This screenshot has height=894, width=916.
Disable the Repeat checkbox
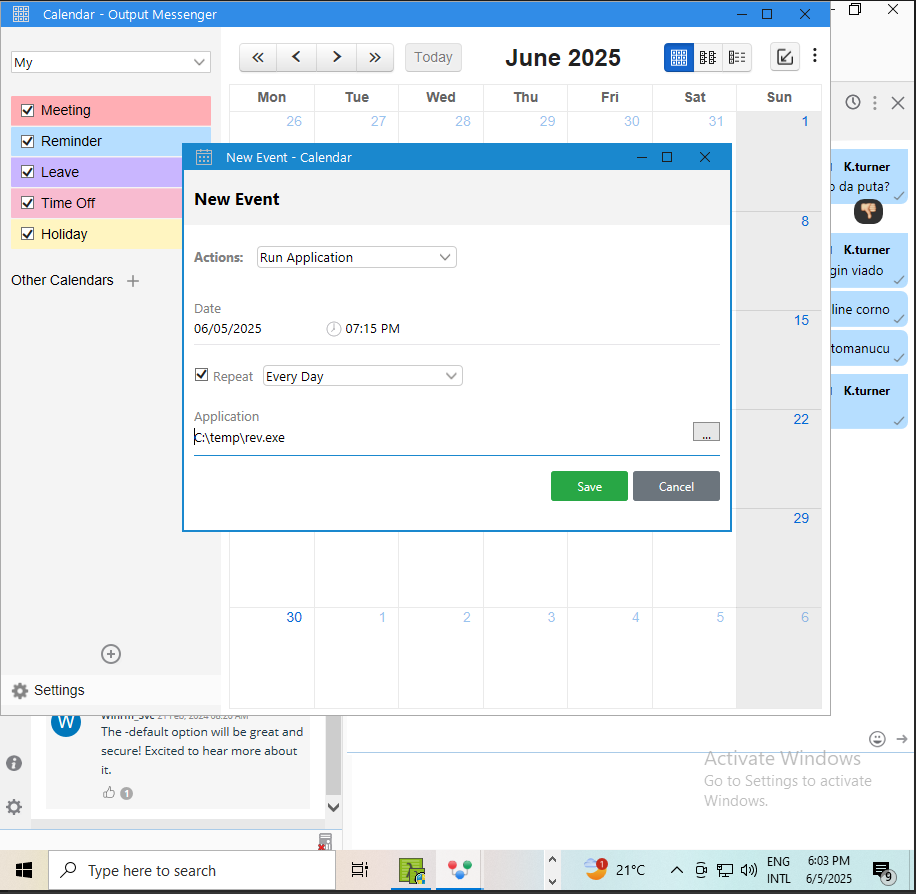(x=202, y=376)
